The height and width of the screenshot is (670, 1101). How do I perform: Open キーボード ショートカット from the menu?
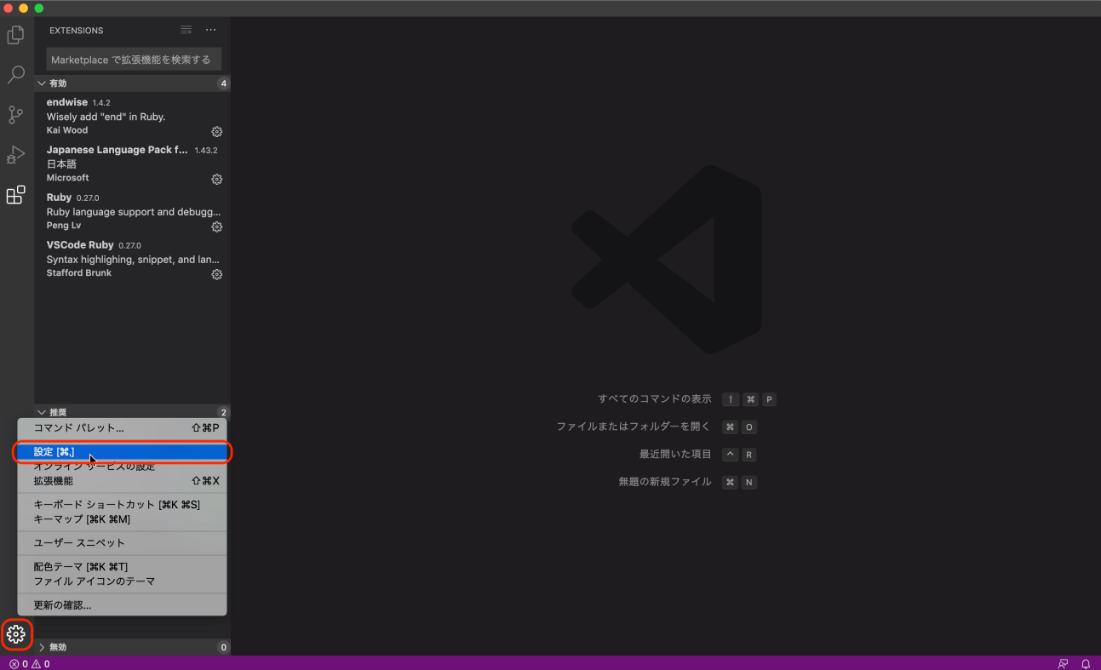[x=122, y=504]
